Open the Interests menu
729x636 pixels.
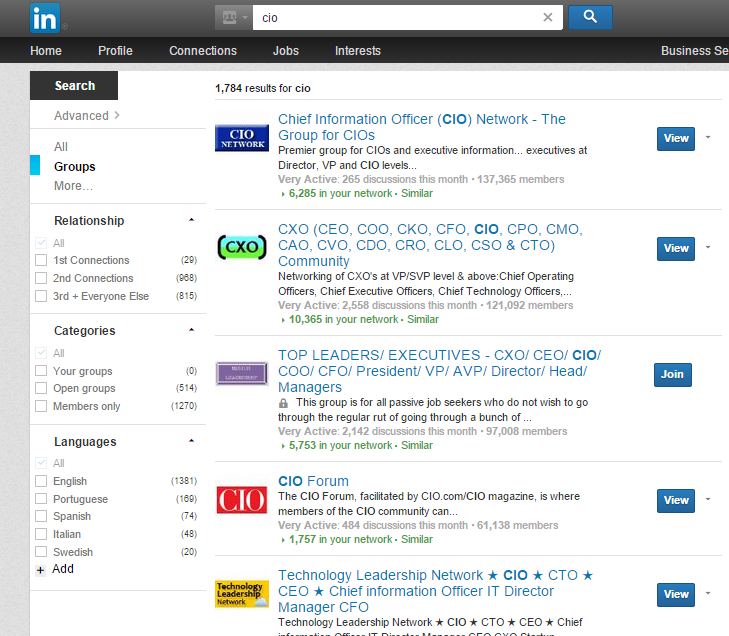358,51
